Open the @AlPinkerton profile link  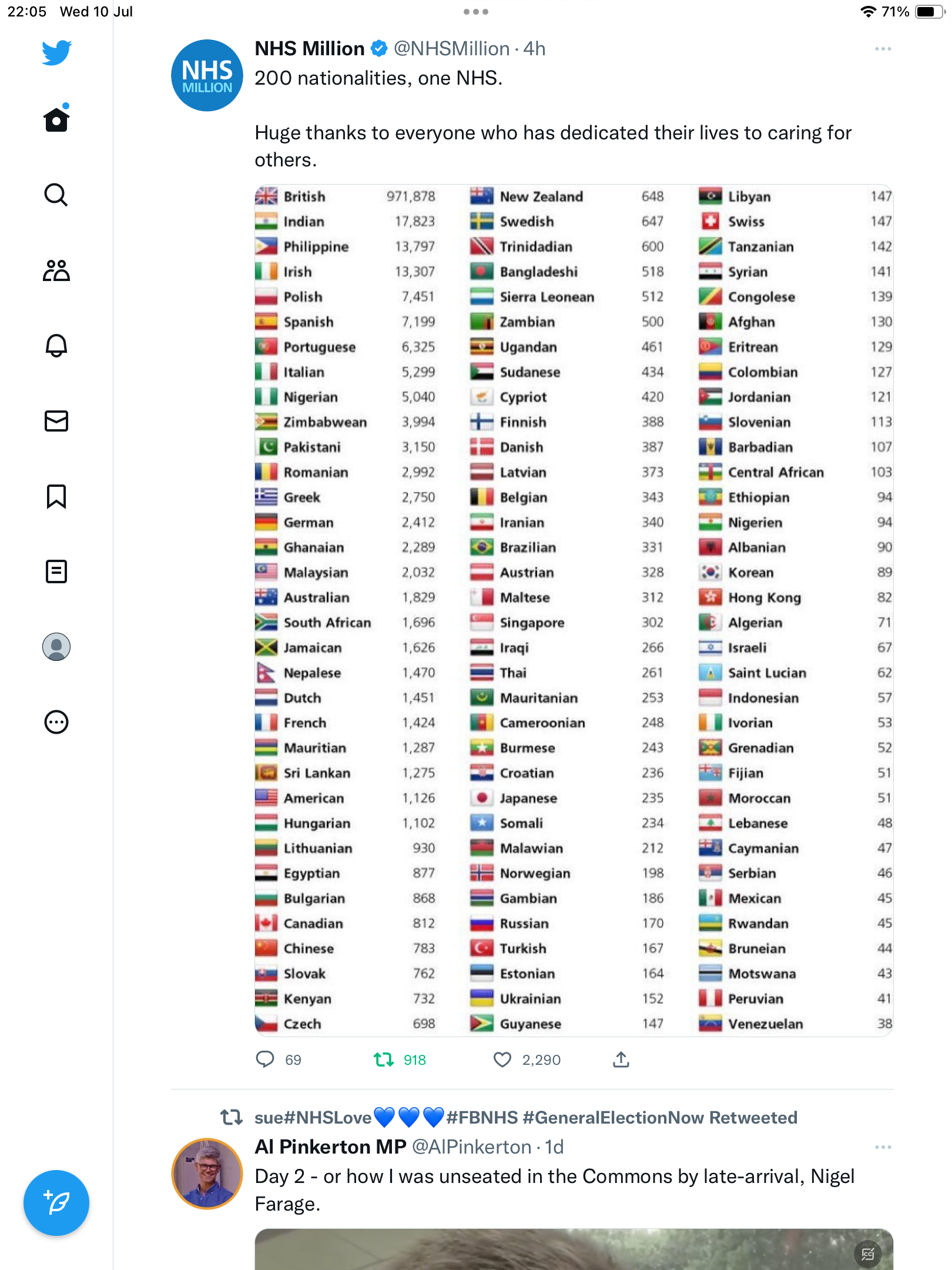tap(472, 1147)
